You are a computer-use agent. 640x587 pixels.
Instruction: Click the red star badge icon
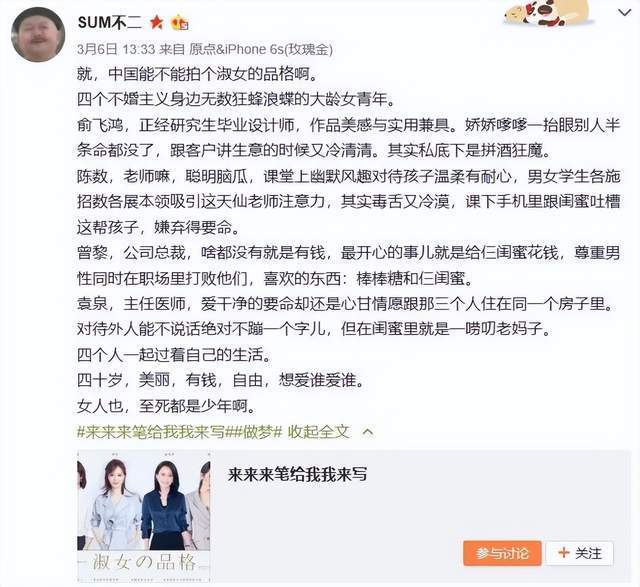point(157,22)
